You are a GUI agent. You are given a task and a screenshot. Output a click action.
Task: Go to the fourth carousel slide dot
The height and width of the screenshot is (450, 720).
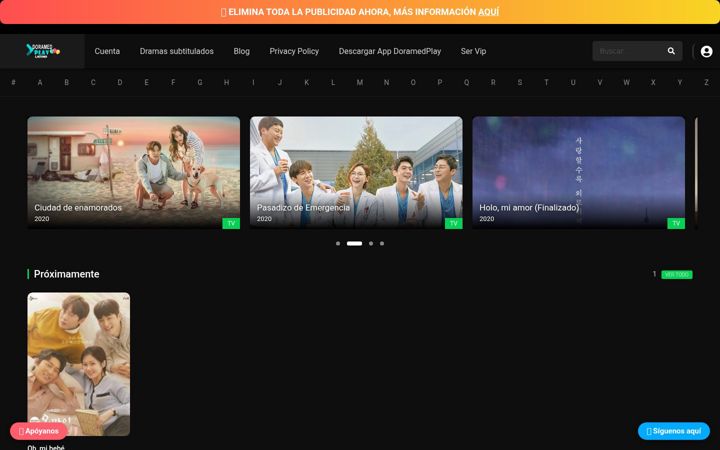382,243
